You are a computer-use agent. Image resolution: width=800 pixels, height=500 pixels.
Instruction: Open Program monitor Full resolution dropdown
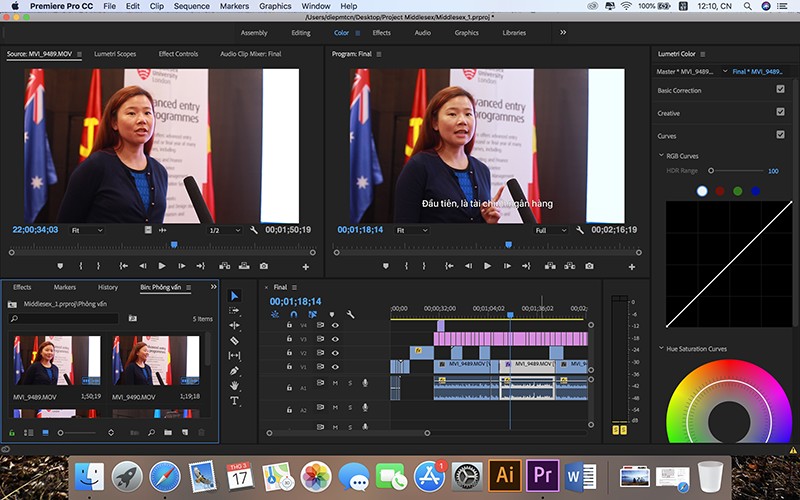click(x=551, y=230)
